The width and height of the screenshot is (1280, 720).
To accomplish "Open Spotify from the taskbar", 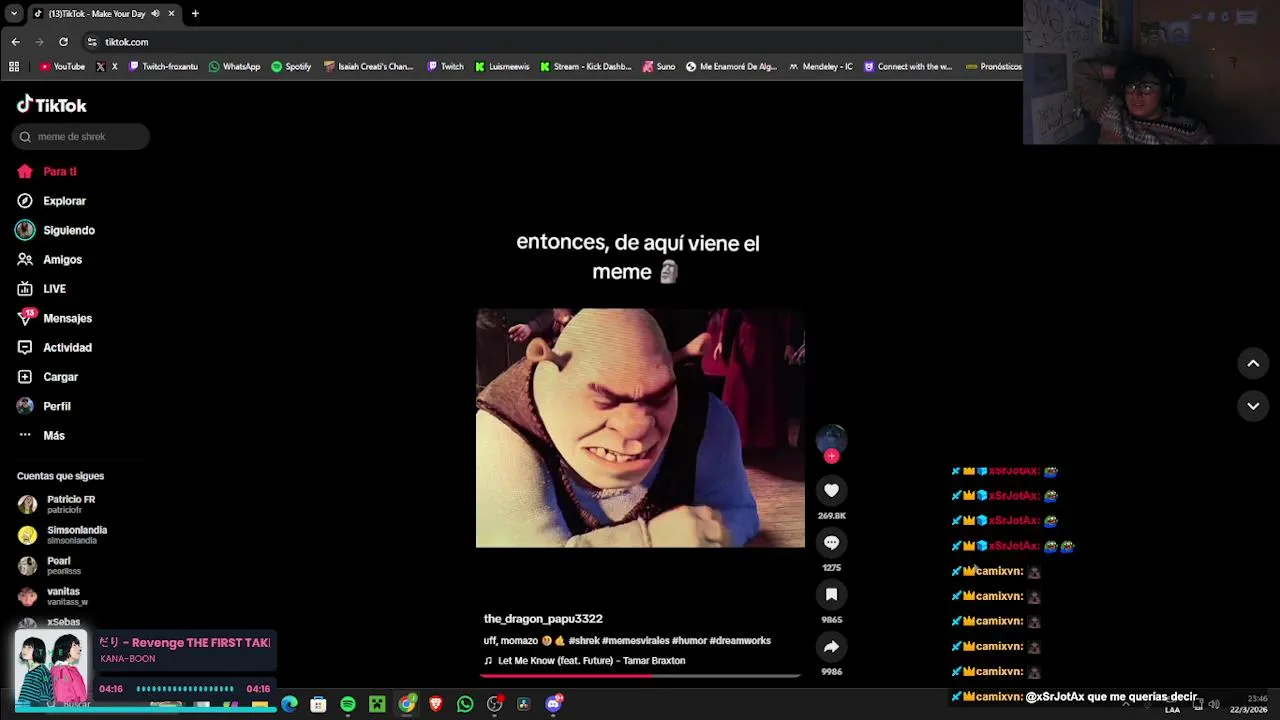I will tap(348, 704).
